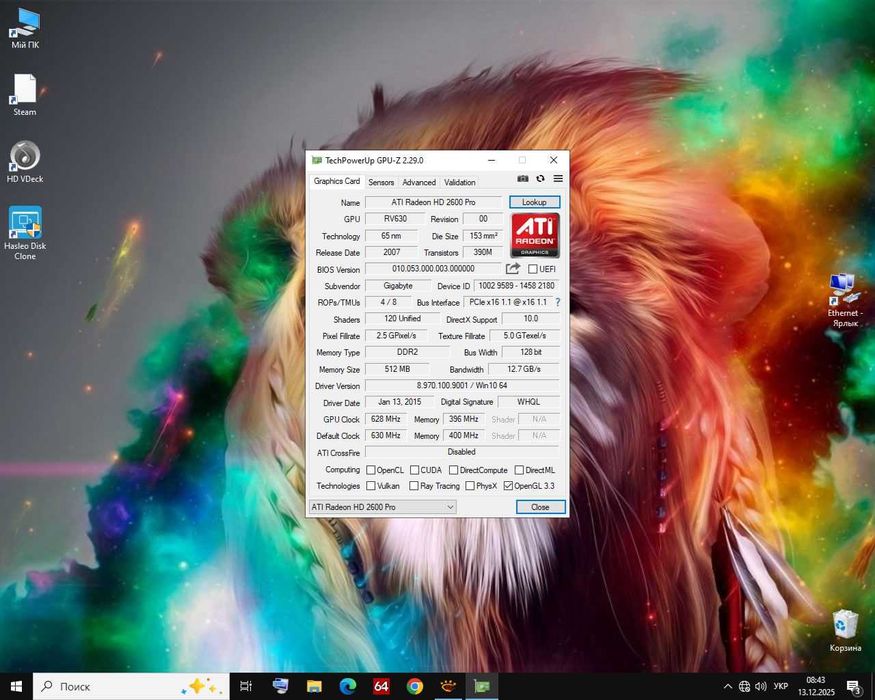Toggle the OpenGL 3.3 checkbox
The width and height of the screenshot is (875, 700).
pos(508,486)
